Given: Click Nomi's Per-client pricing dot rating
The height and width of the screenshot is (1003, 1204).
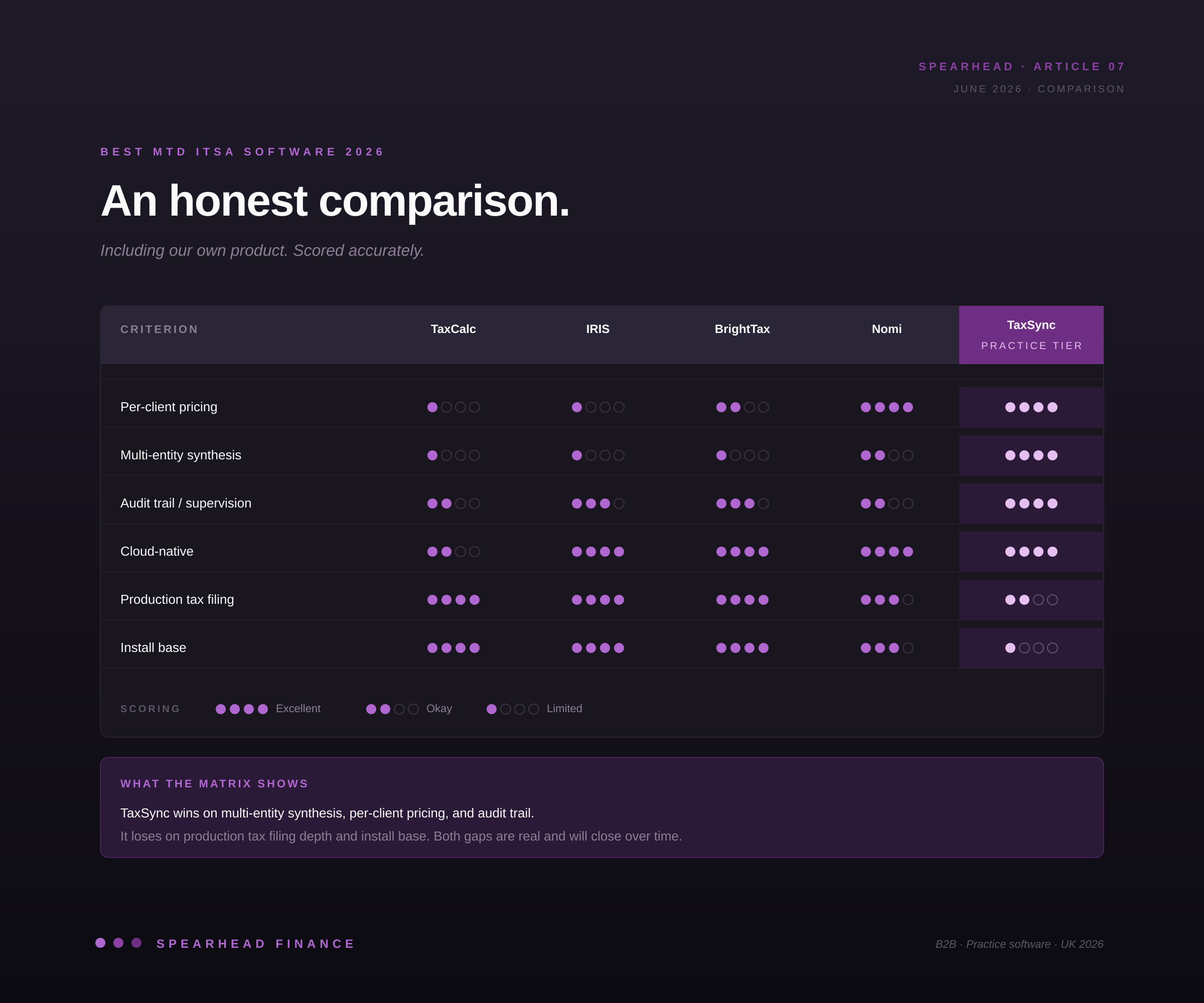Looking at the screenshot, I should [887, 407].
